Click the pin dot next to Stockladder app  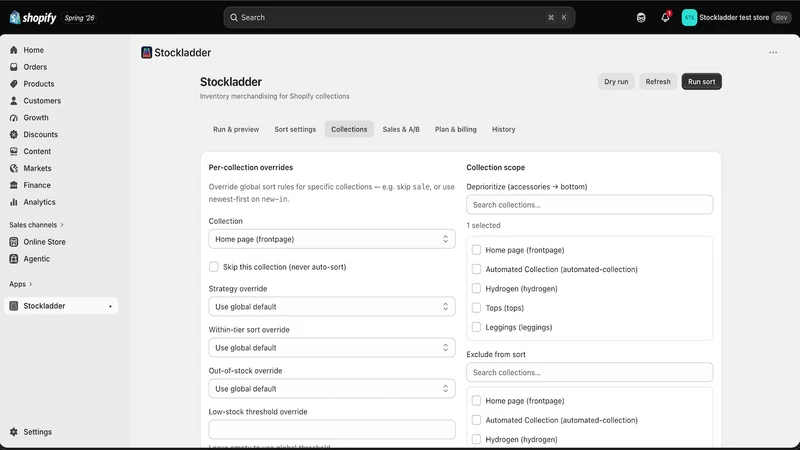pyautogui.click(x=110, y=307)
